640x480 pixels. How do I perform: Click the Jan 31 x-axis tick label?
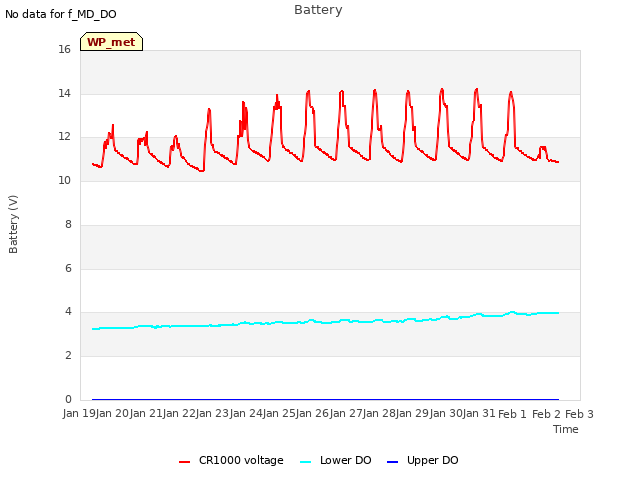click(x=480, y=413)
